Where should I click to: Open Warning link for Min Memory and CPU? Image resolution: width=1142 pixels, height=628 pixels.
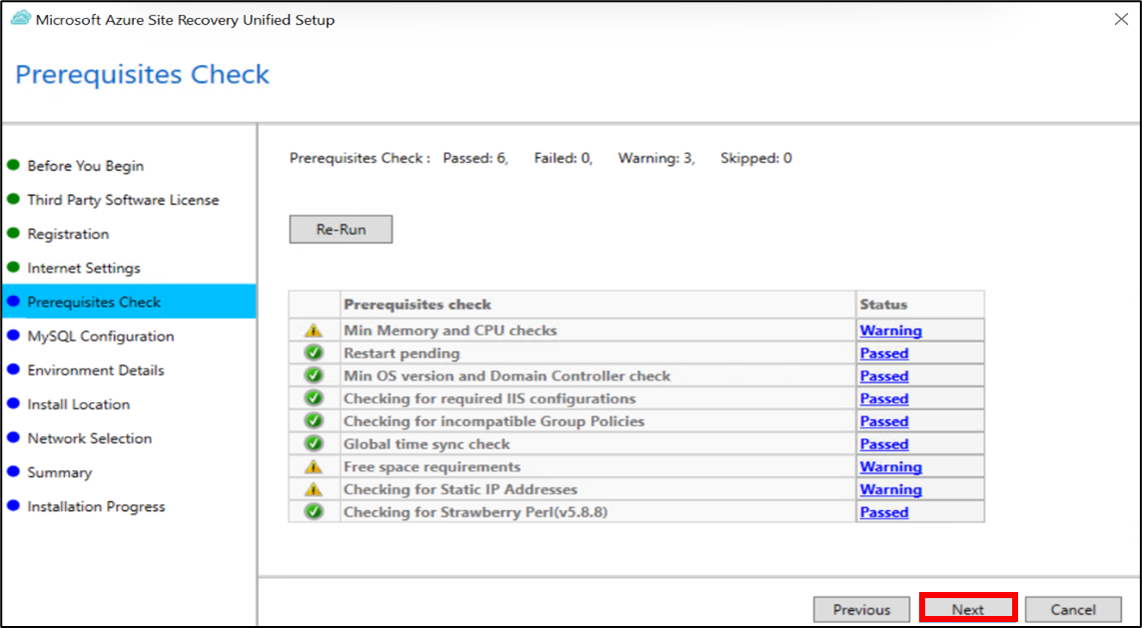coord(891,331)
